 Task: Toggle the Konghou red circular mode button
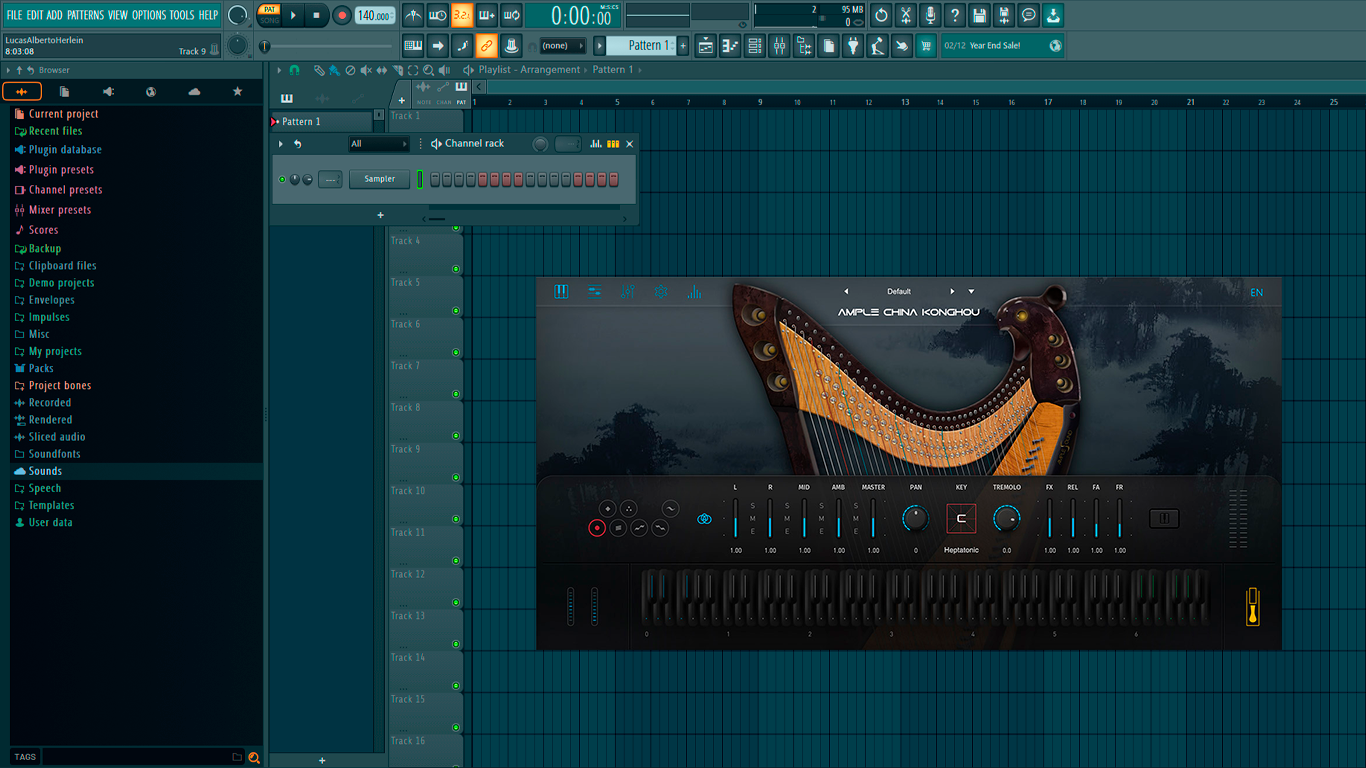click(597, 528)
